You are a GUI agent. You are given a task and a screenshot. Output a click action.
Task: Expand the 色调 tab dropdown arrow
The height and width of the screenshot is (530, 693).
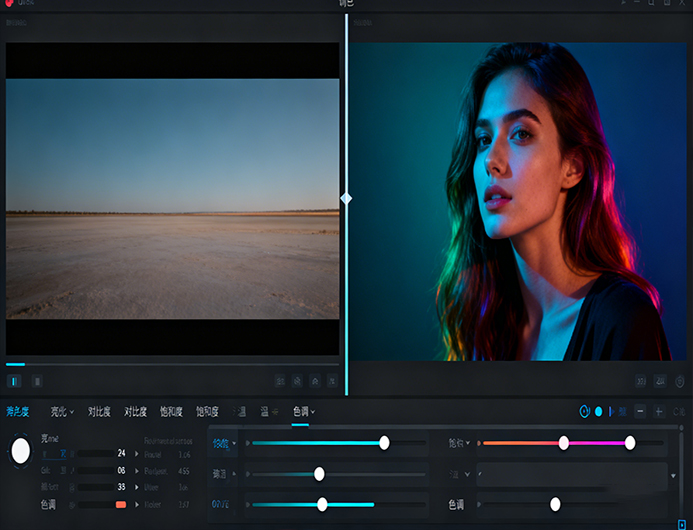pos(313,411)
